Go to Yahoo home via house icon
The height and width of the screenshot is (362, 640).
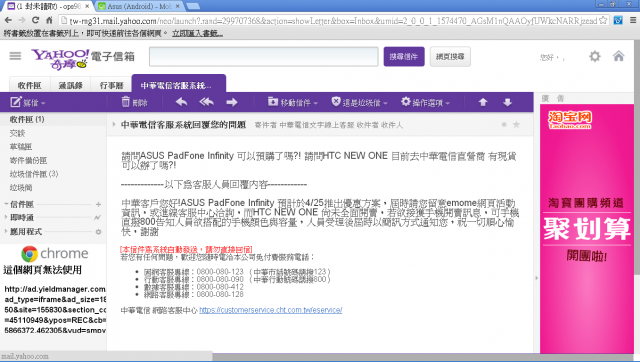[618, 56]
